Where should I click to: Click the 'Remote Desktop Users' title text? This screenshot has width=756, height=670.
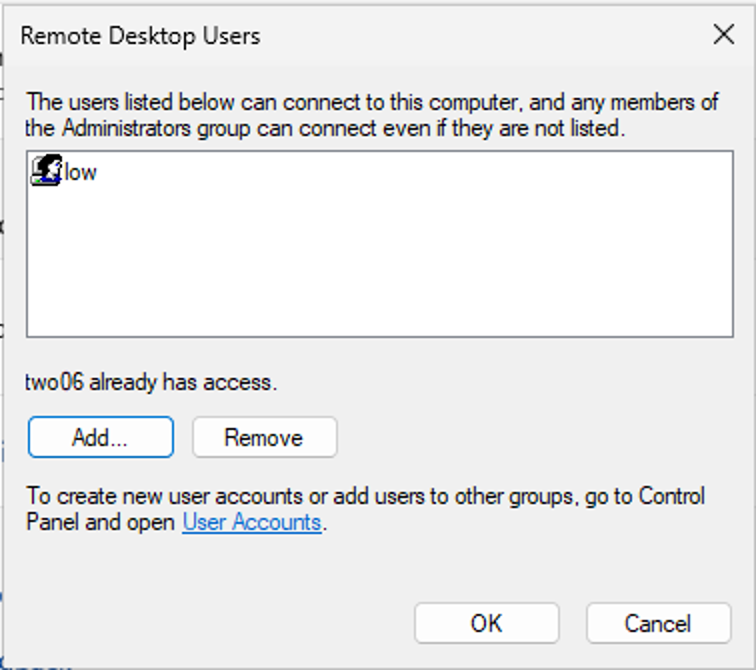(140, 36)
